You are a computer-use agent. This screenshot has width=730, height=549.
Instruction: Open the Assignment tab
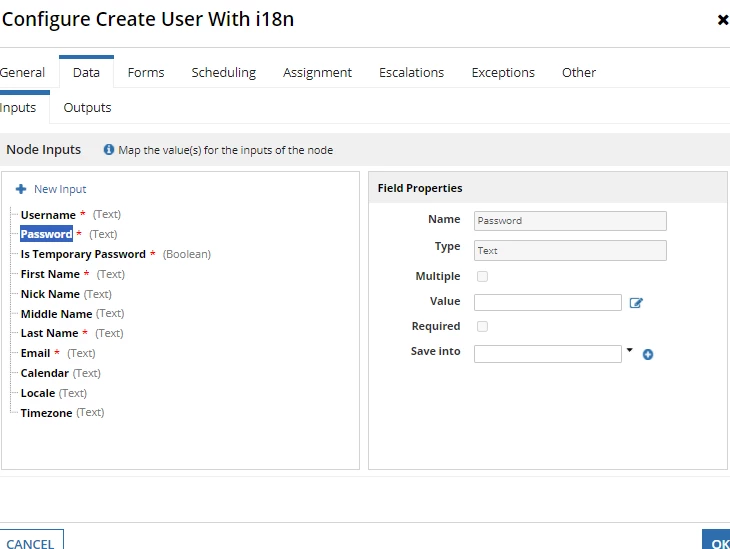318,73
